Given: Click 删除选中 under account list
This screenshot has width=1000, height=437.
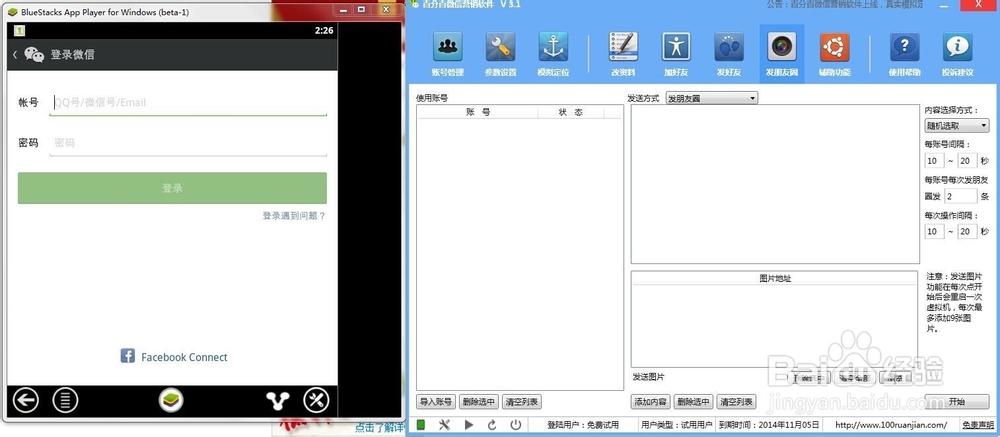Looking at the screenshot, I should coord(478,402).
